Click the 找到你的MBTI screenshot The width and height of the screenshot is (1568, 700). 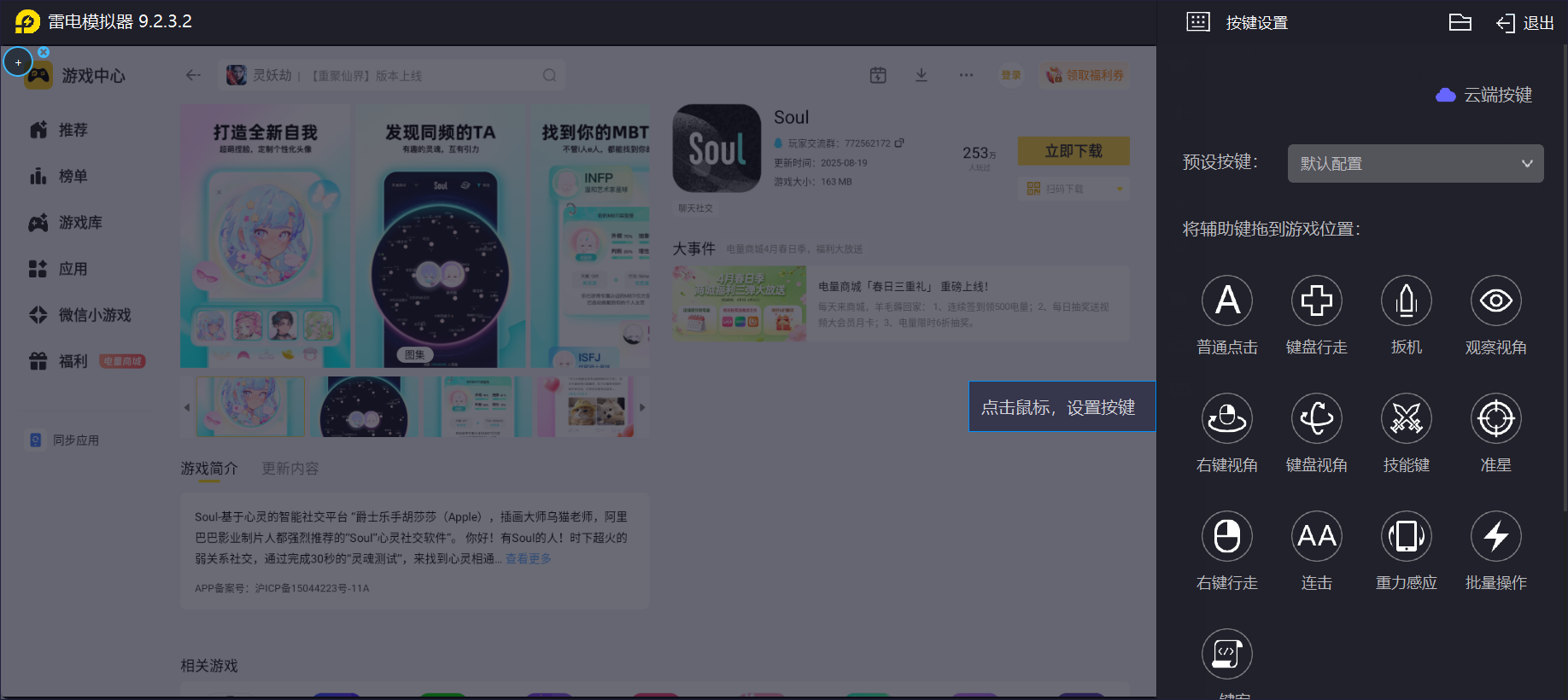click(590, 236)
